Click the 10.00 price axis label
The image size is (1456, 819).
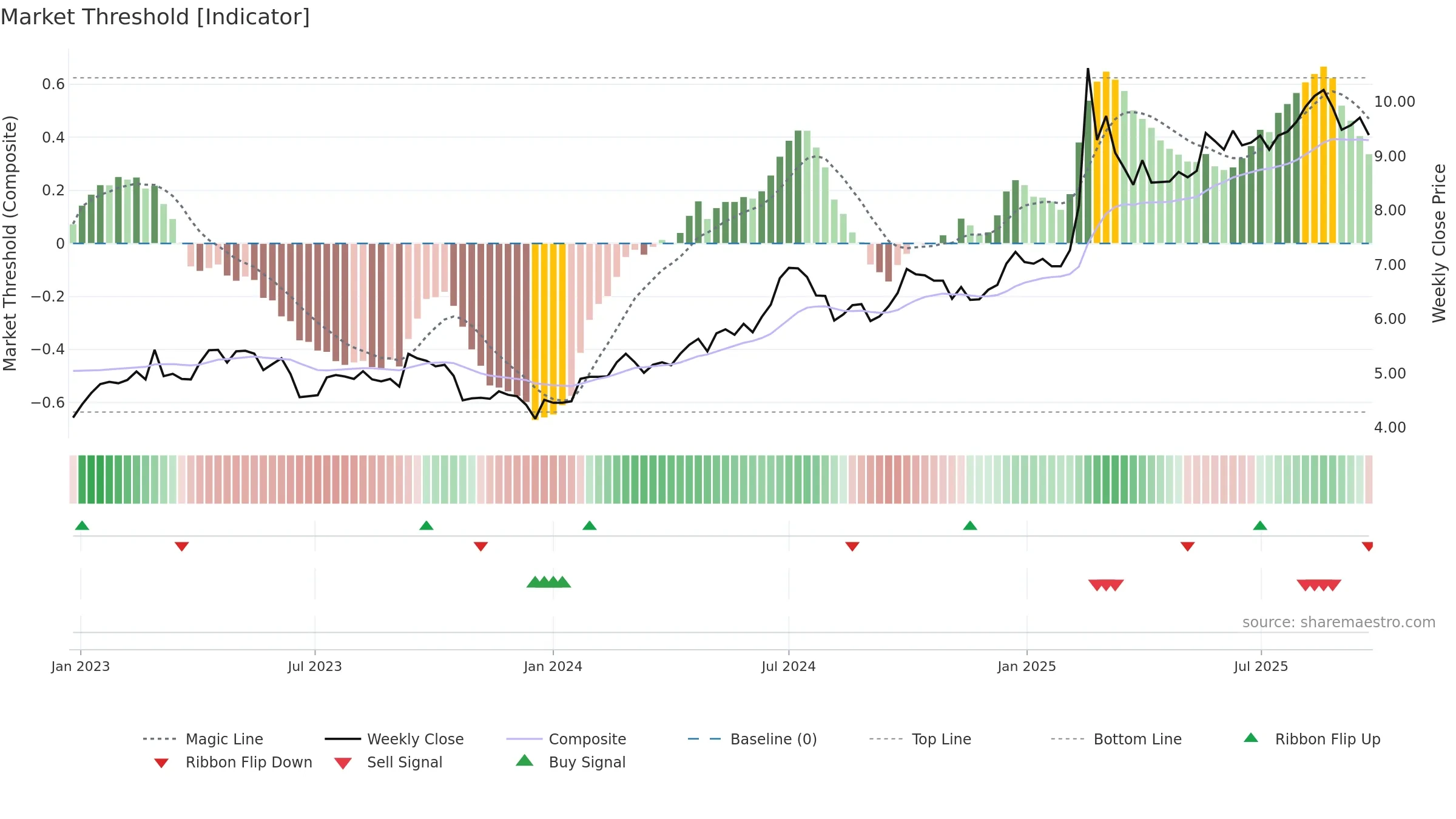coord(1395,102)
